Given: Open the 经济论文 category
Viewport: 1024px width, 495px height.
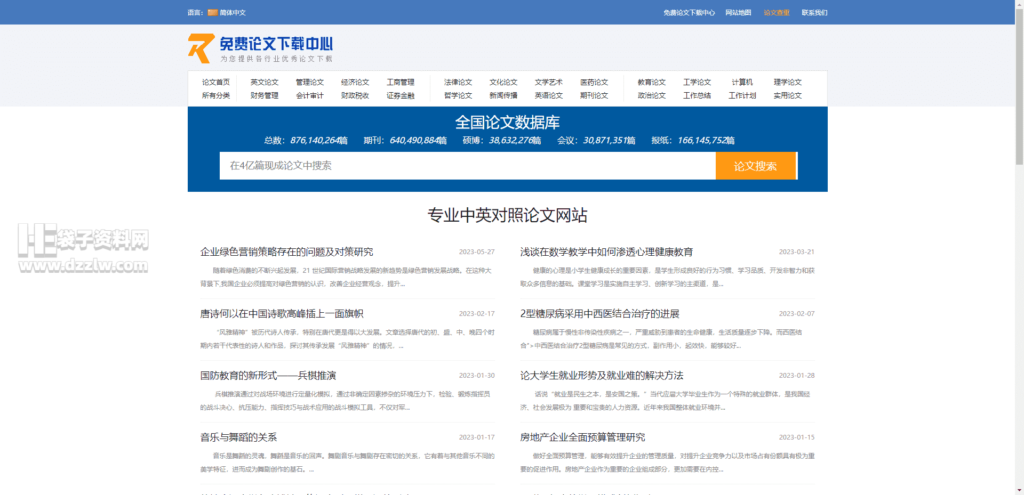Looking at the screenshot, I should (355, 82).
